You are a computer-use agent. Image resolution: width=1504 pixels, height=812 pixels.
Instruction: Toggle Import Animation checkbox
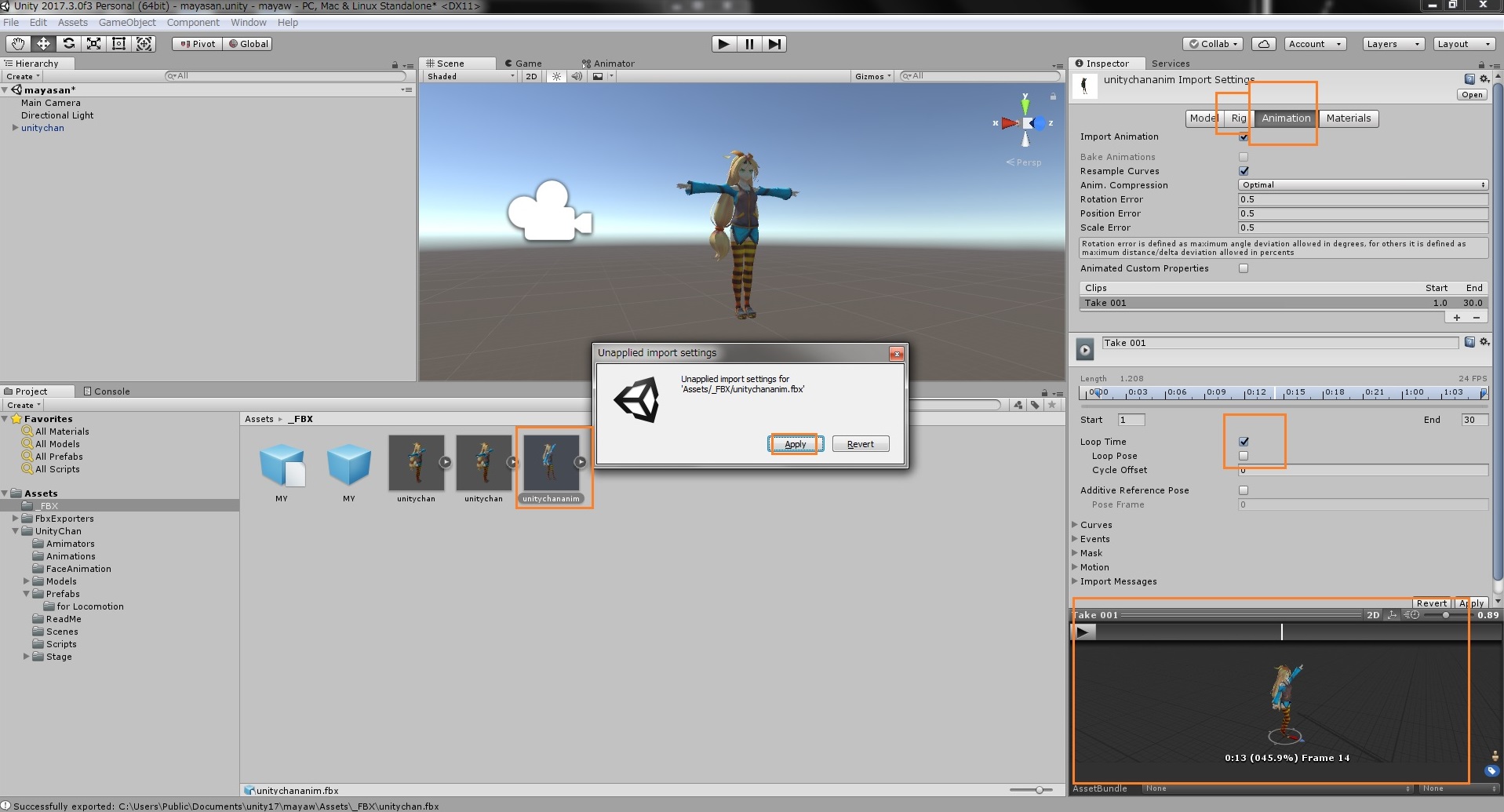[x=1244, y=137]
